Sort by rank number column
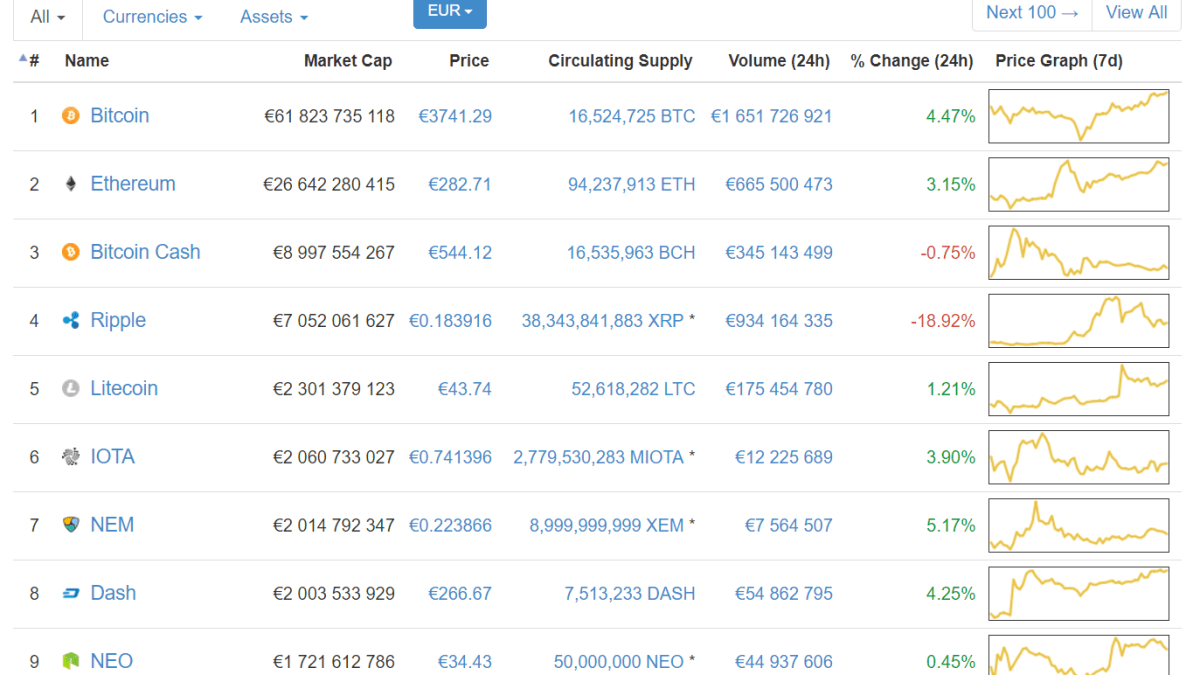The image size is (1200, 675). click(x=30, y=61)
